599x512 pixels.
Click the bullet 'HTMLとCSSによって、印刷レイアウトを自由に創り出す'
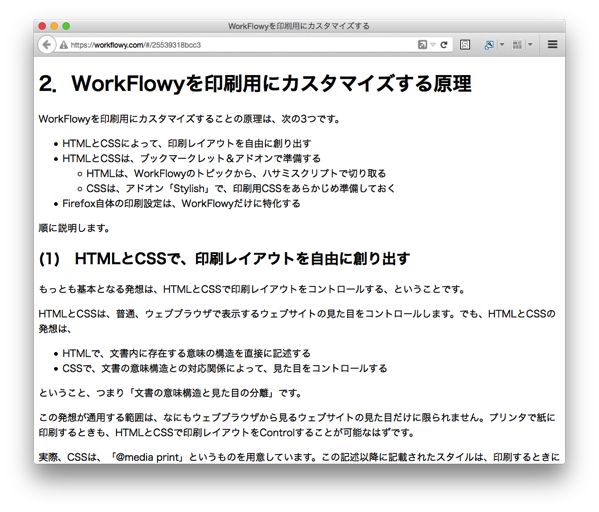tap(186, 144)
